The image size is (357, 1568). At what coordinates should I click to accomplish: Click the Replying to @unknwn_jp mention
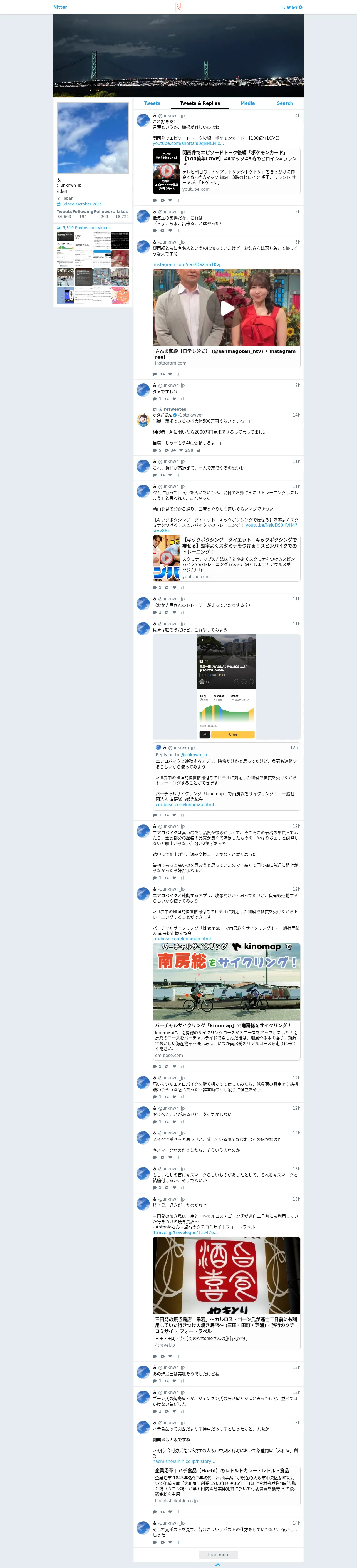click(x=194, y=755)
